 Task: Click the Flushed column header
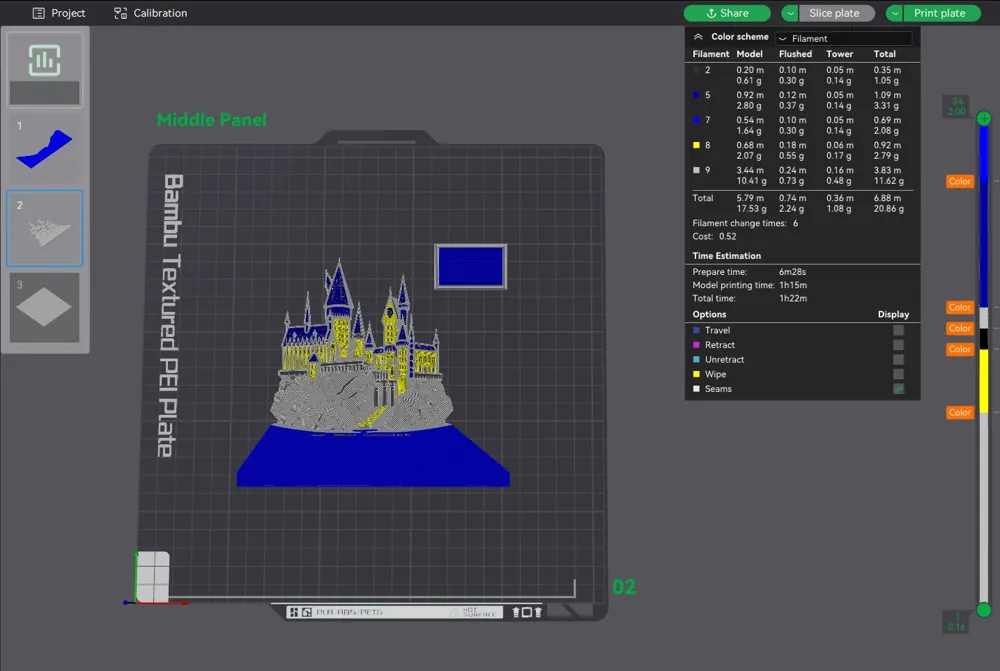[x=795, y=54]
